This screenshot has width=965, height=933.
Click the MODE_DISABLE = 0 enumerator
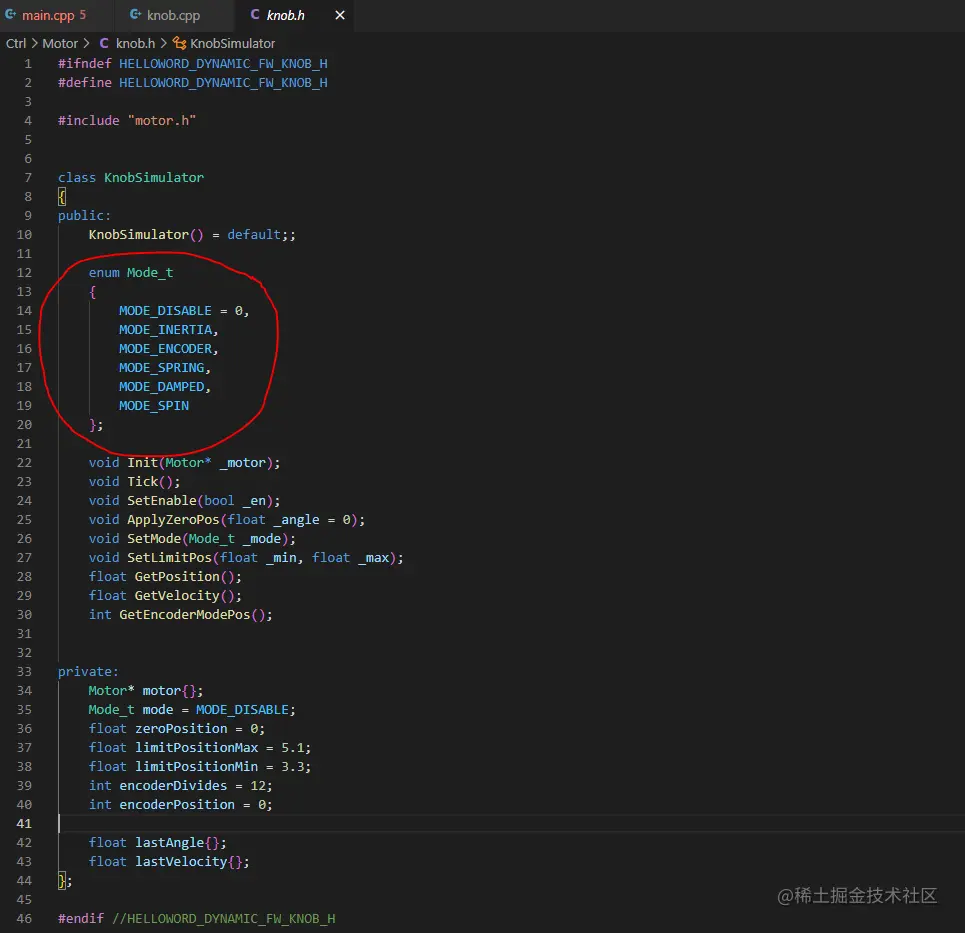183,311
